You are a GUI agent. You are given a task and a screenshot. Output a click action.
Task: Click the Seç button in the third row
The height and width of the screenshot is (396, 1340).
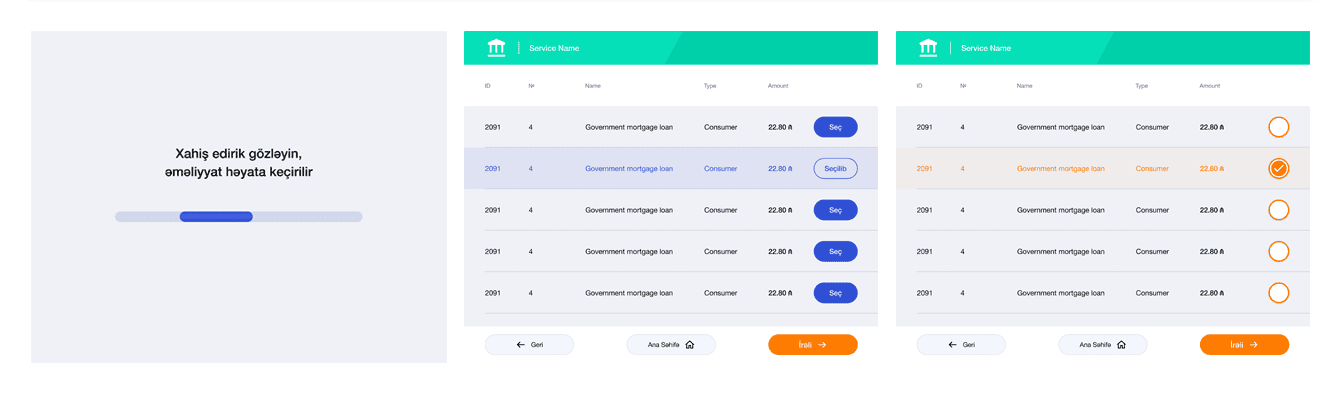(x=836, y=210)
